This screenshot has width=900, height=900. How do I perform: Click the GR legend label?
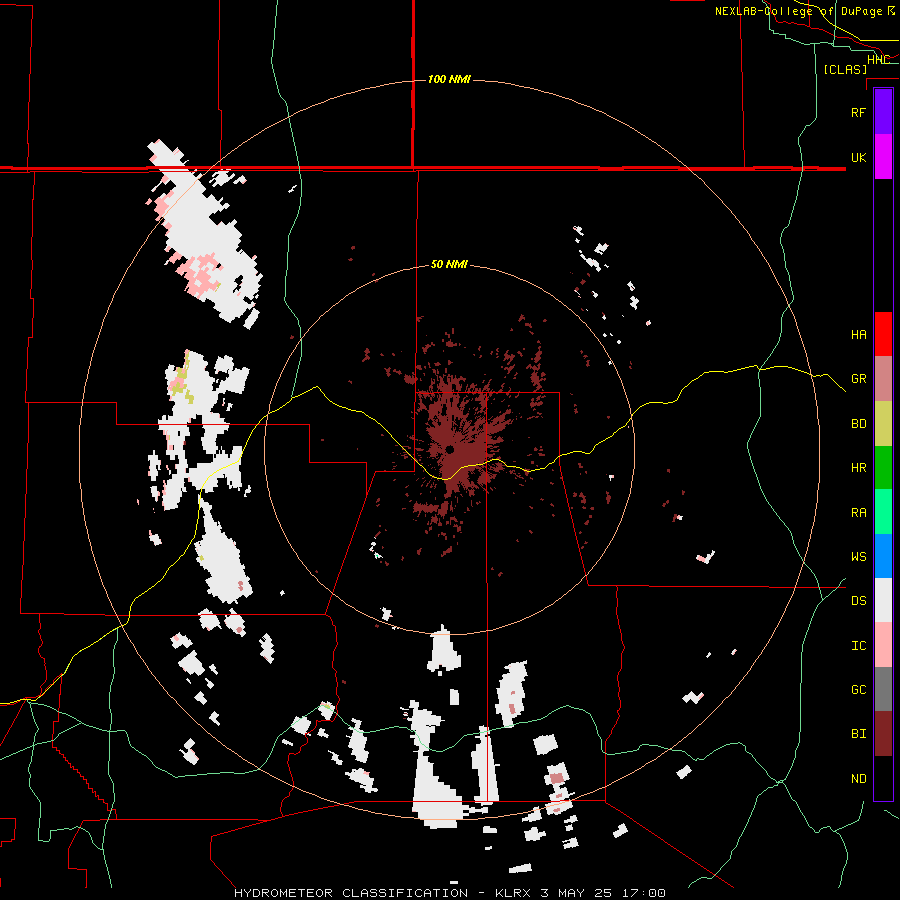858,379
